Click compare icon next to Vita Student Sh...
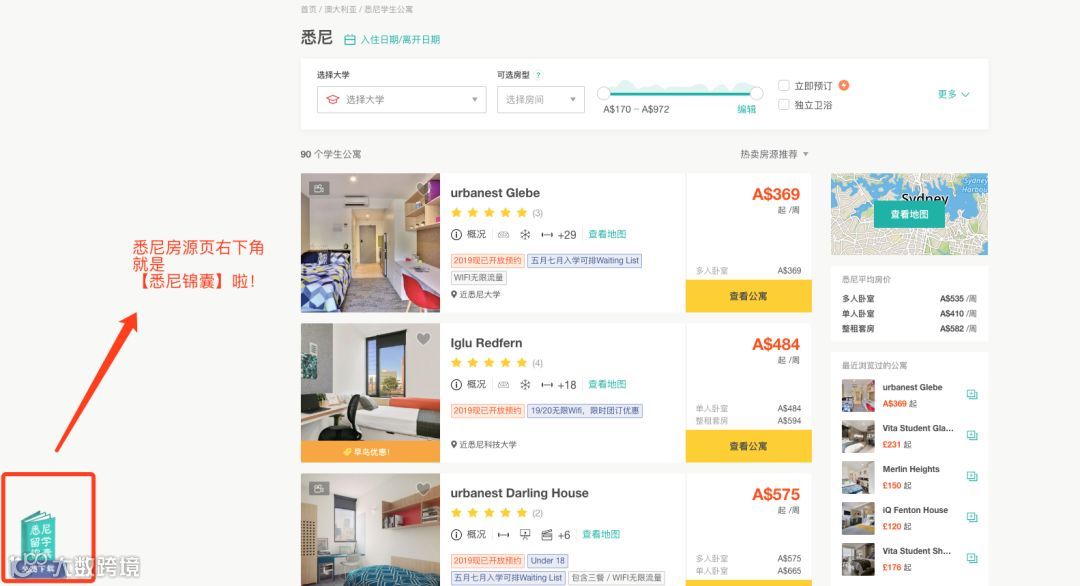 click(x=972, y=558)
